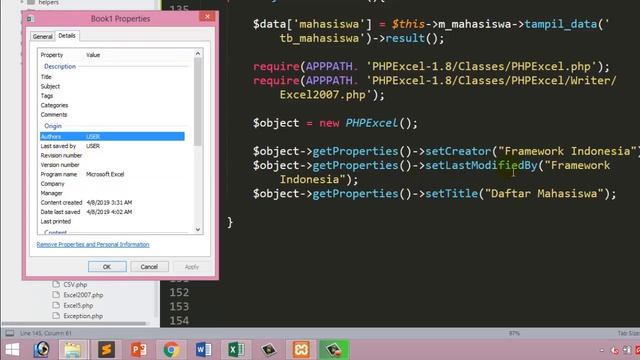
Task: Click the greyed-out Apply button
Action: click(x=191, y=267)
